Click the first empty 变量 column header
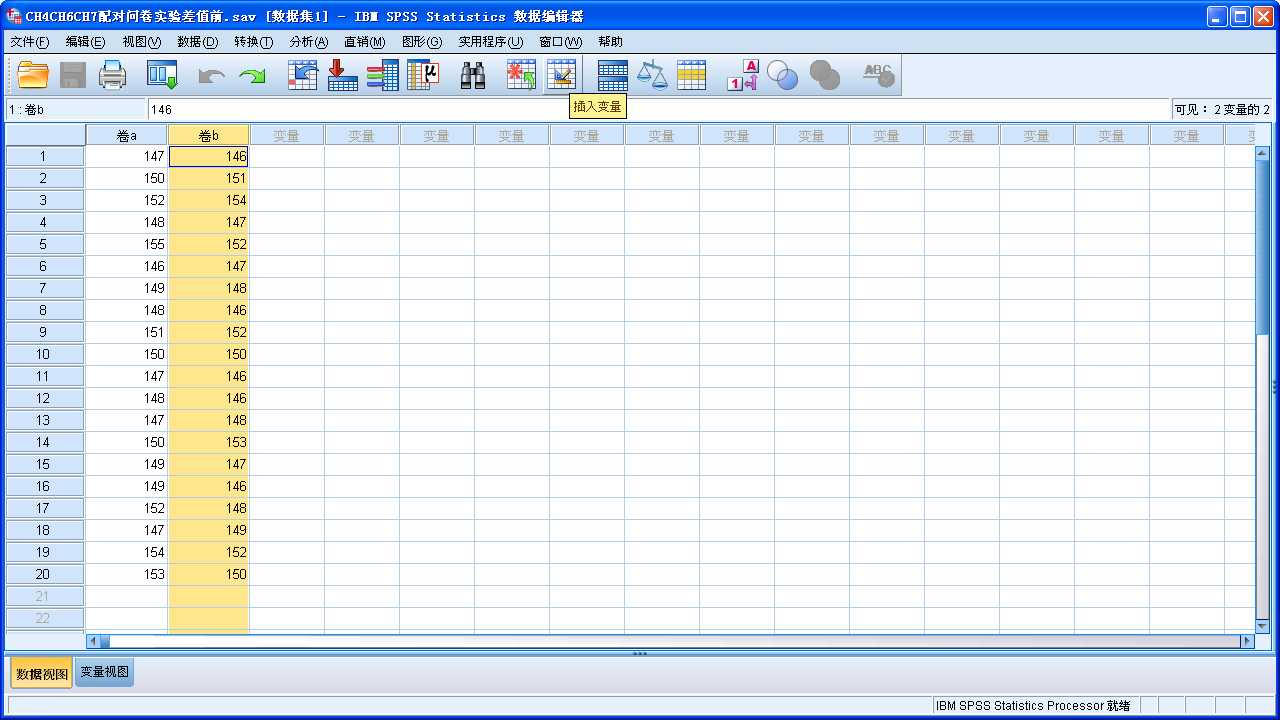Screen dimensions: 1280x720 287,135
